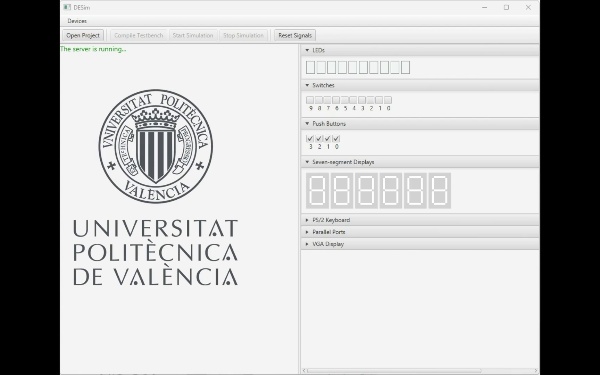Minimize the DESim window
The height and width of the screenshot is (375, 600).
tap(484, 7)
